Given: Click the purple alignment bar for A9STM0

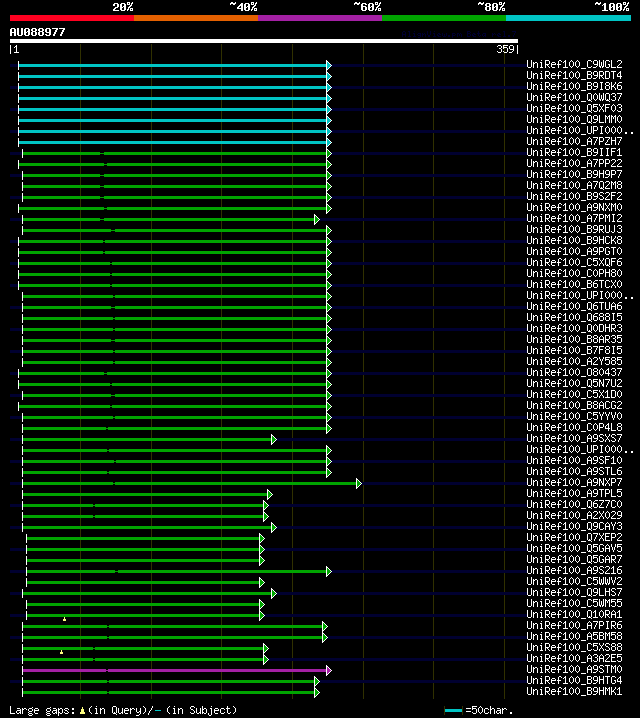Looking at the screenshot, I should (x=174, y=670).
